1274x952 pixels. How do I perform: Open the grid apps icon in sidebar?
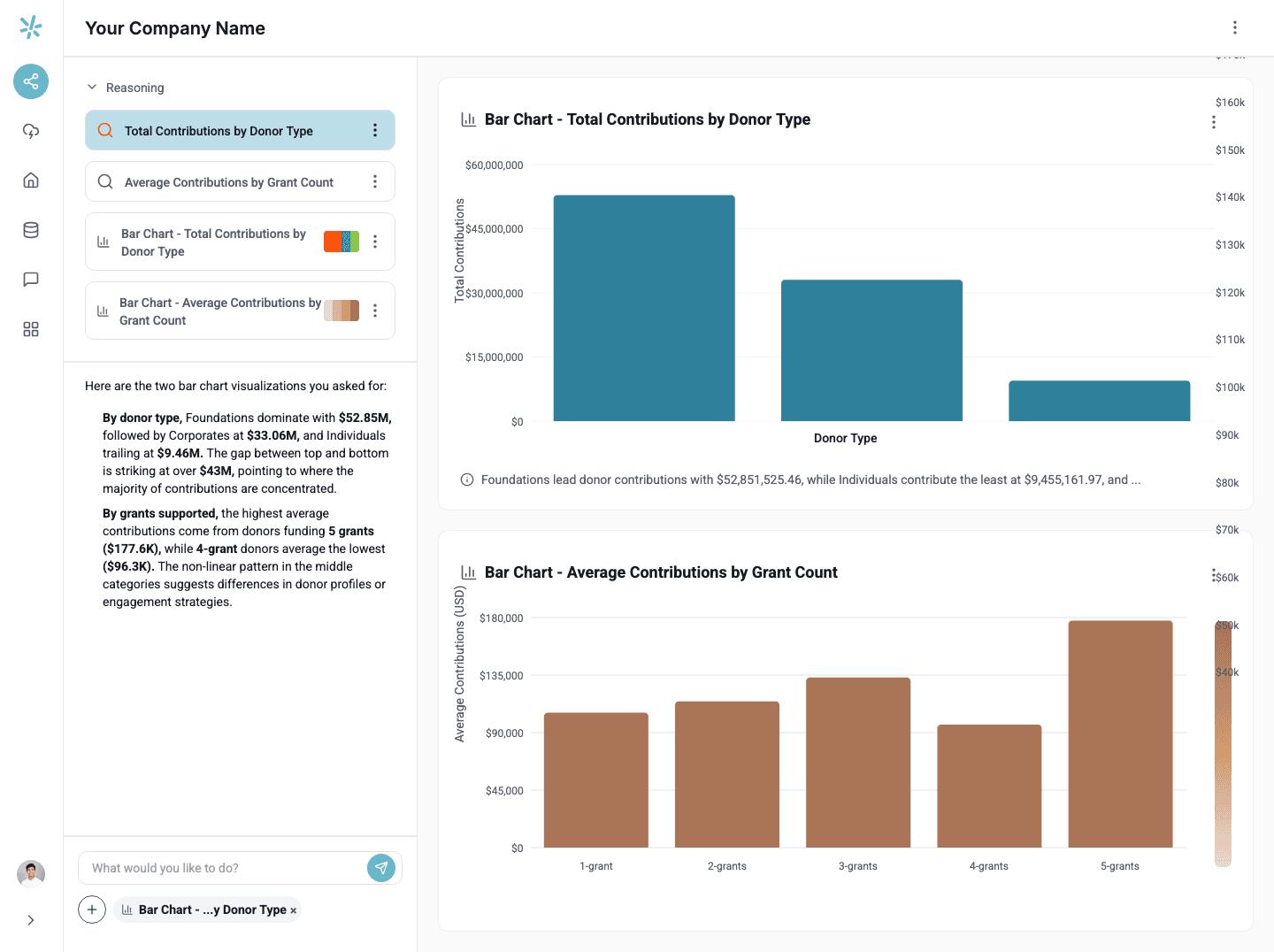tap(31, 329)
